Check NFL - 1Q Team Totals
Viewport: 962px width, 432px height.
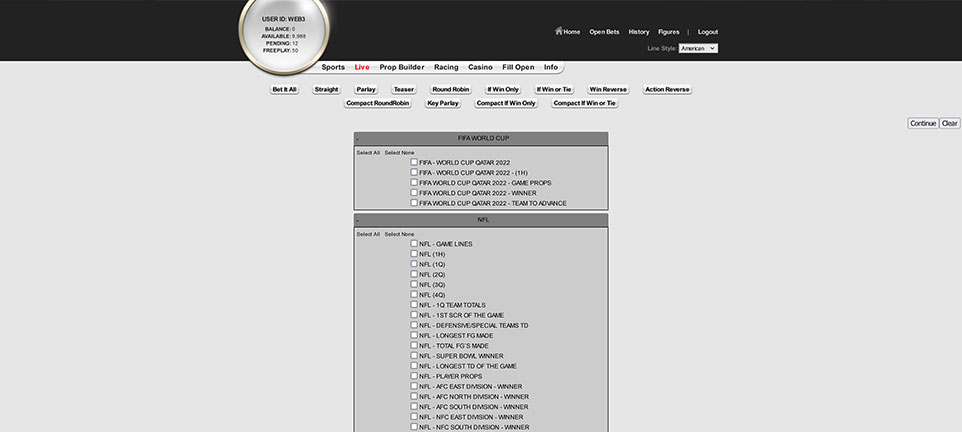pos(414,304)
